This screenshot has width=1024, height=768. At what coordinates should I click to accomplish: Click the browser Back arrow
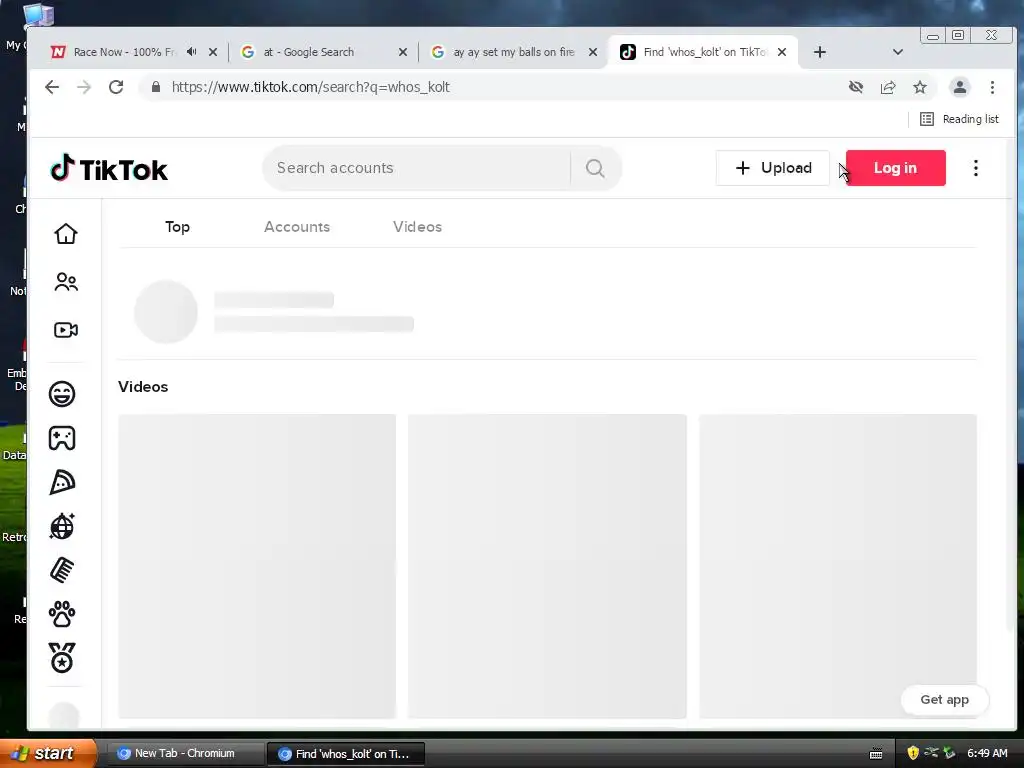[x=52, y=87]
